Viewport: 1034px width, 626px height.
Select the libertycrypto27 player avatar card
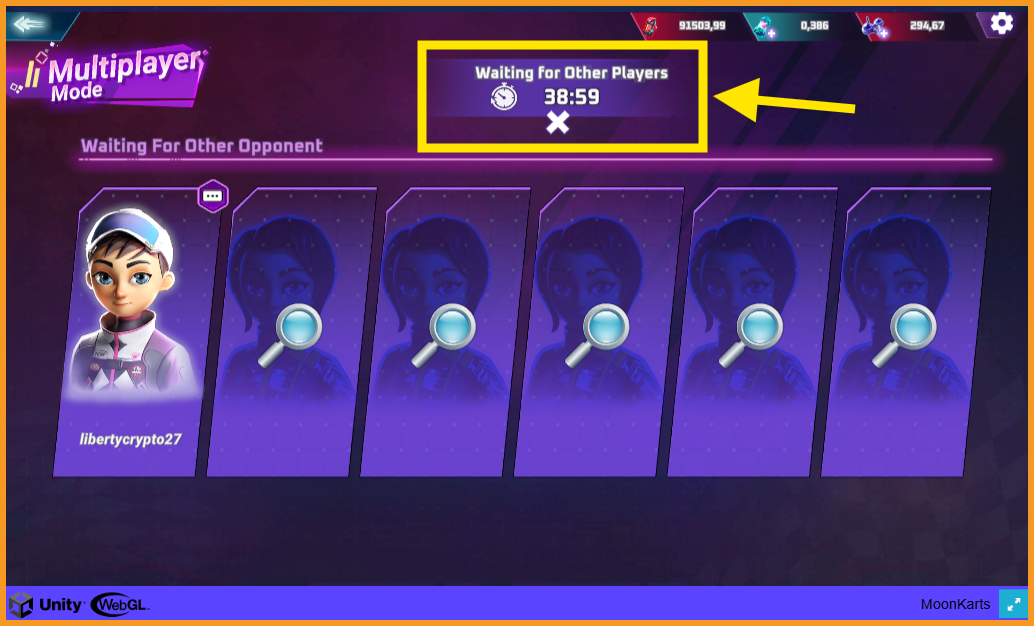point(138,332)
